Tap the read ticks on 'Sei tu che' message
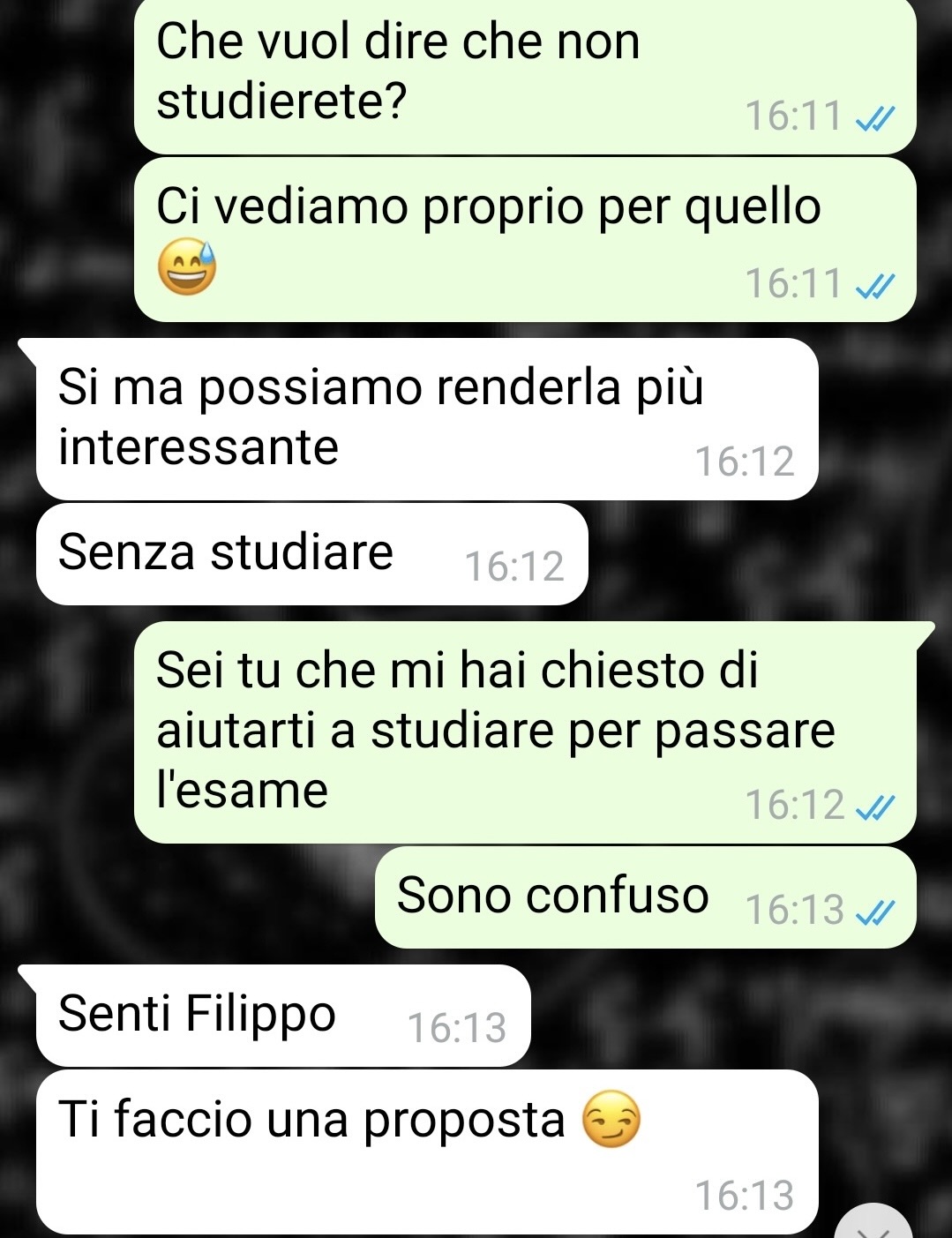The height and width of the screenshot is (1238, 952). tap(876, 806)
